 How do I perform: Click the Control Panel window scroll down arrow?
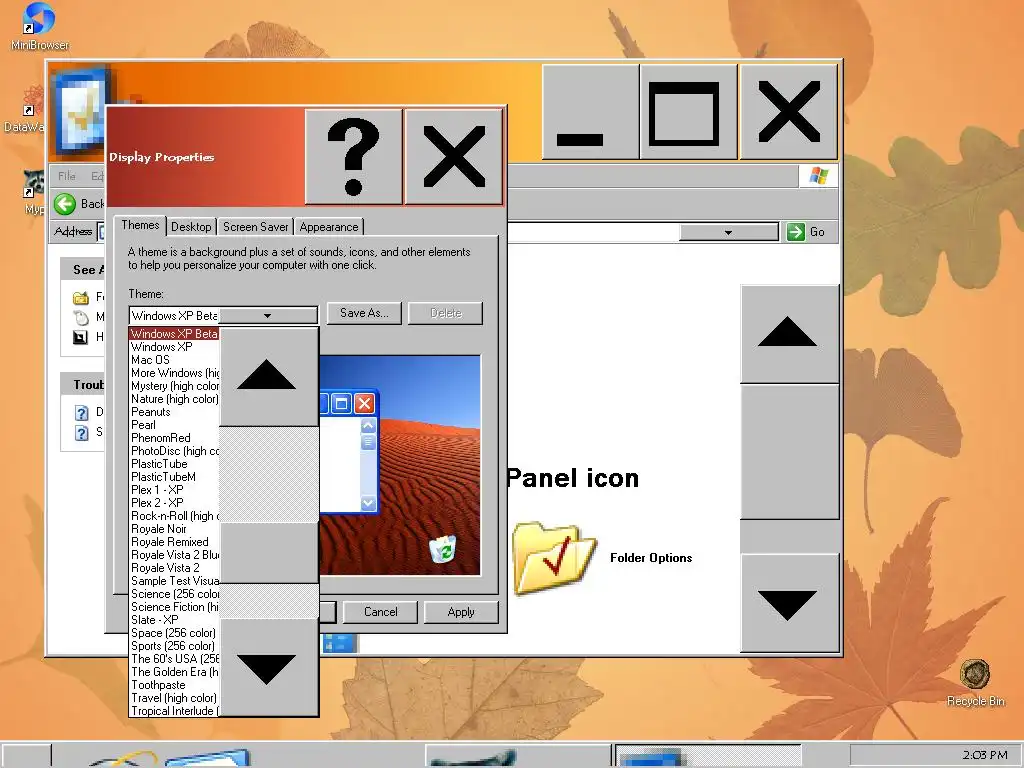[x=789, y=603]
